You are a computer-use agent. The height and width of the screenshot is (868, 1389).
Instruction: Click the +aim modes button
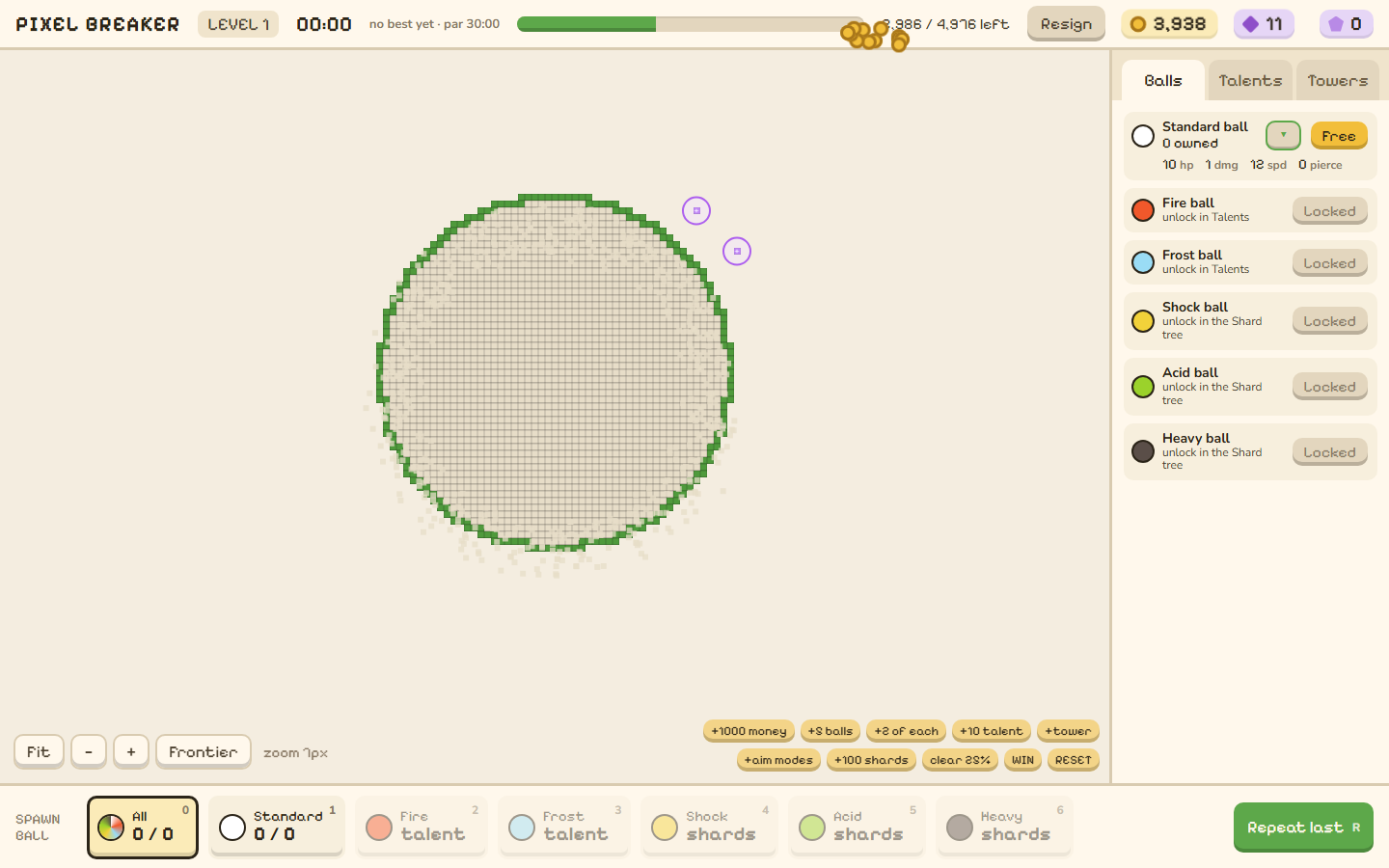(x=778, y=760)
